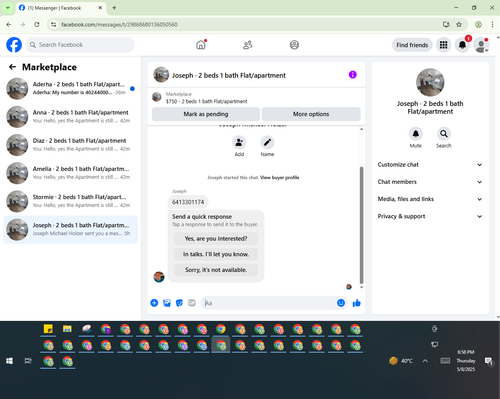Click More options button
The image size is (500, 399).
tap(311, 114)
